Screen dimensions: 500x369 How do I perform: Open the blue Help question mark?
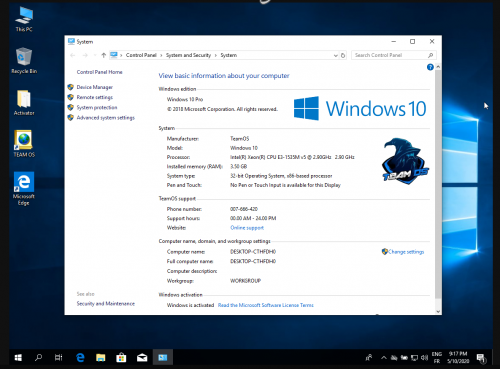click(430, 67)
